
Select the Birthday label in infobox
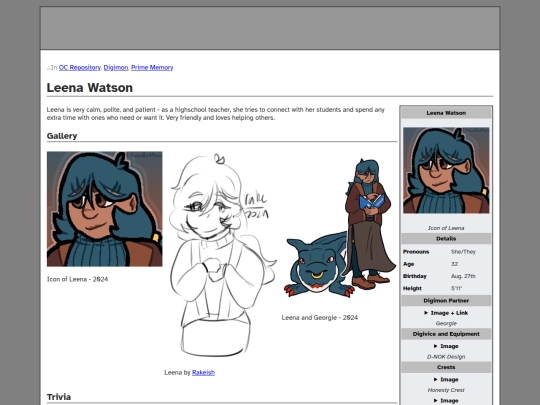click(415, 276)
